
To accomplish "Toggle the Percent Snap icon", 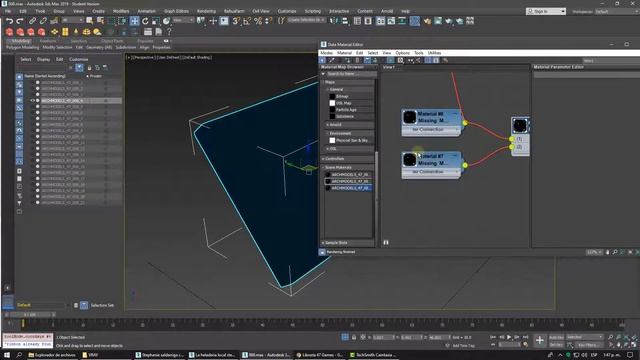I will tap(258, 21).
